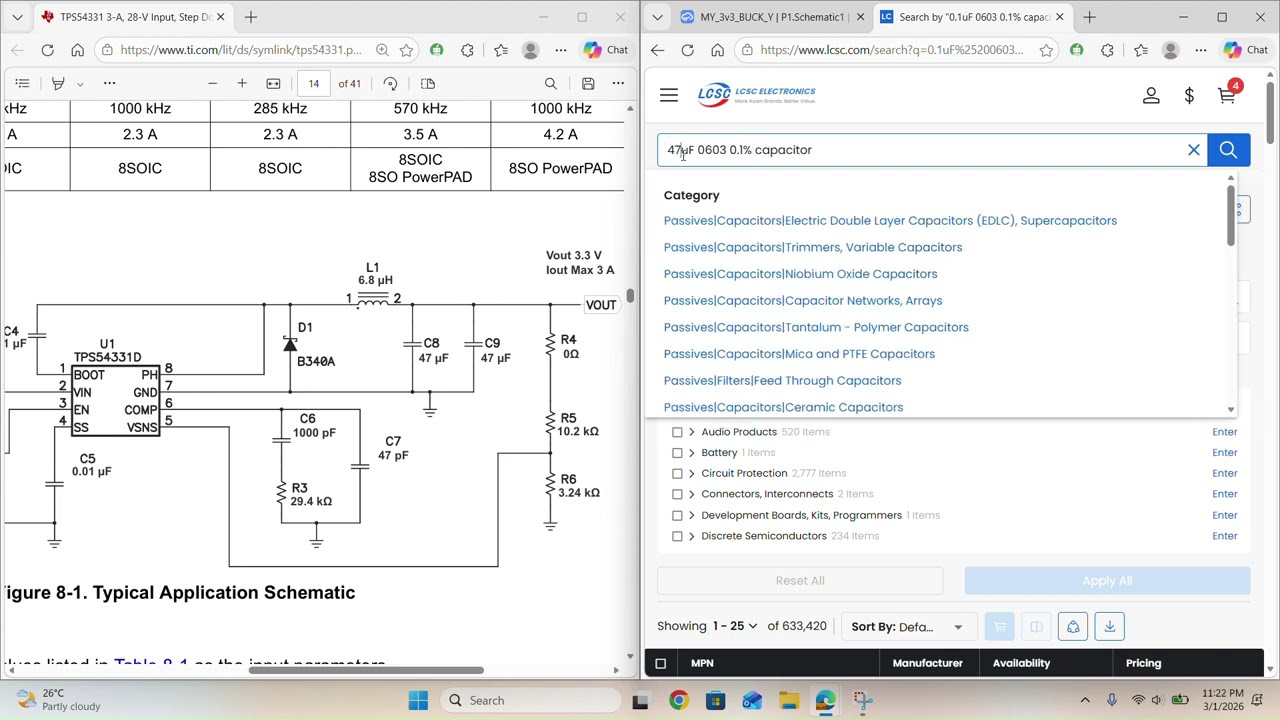Choose the Niobium Oxide Capacitors suggestion
Image resolution: width=1280 pixels, height=720 pixels.
[x=800, y=274]
